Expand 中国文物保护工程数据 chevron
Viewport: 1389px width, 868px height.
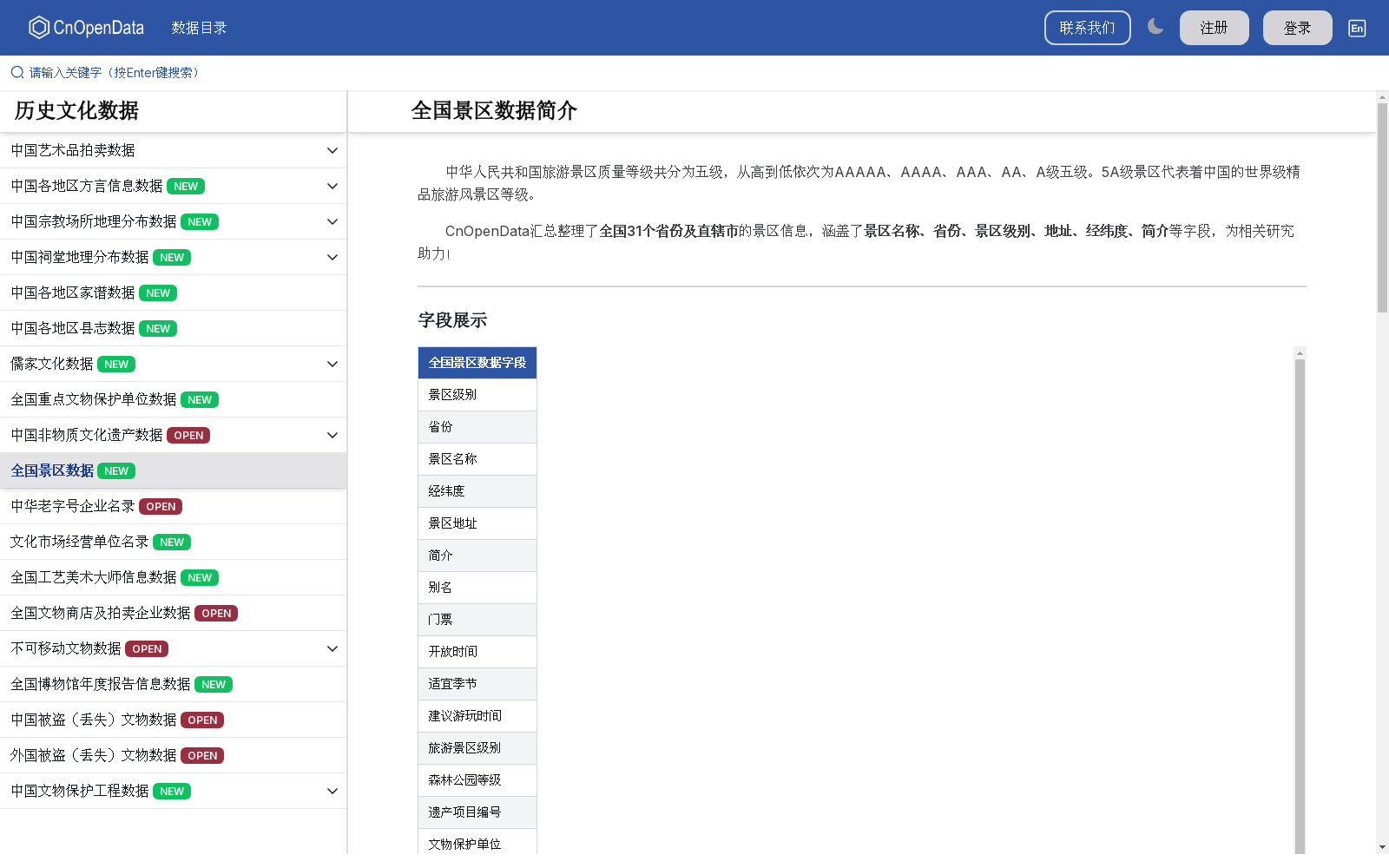(332, 791)
